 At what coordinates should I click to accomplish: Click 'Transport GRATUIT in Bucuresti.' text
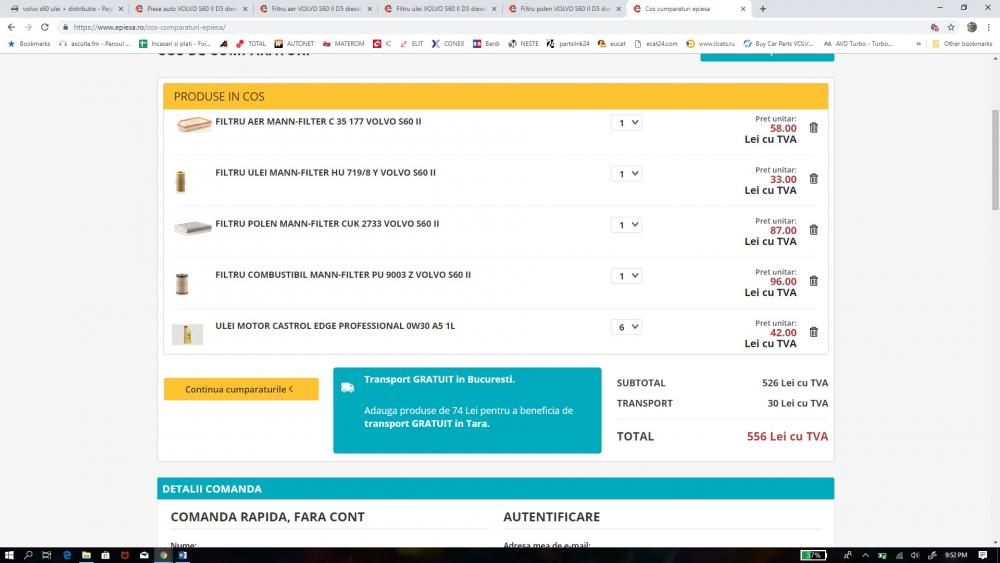coord(439,379)
